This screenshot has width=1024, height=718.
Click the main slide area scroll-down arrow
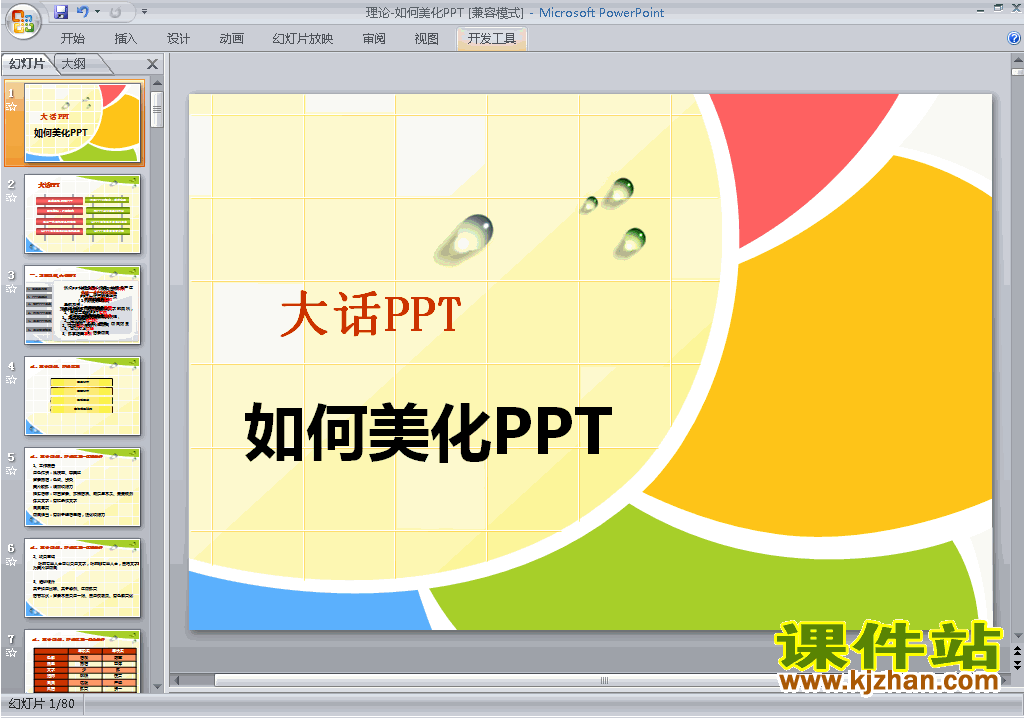(1017, 636)
